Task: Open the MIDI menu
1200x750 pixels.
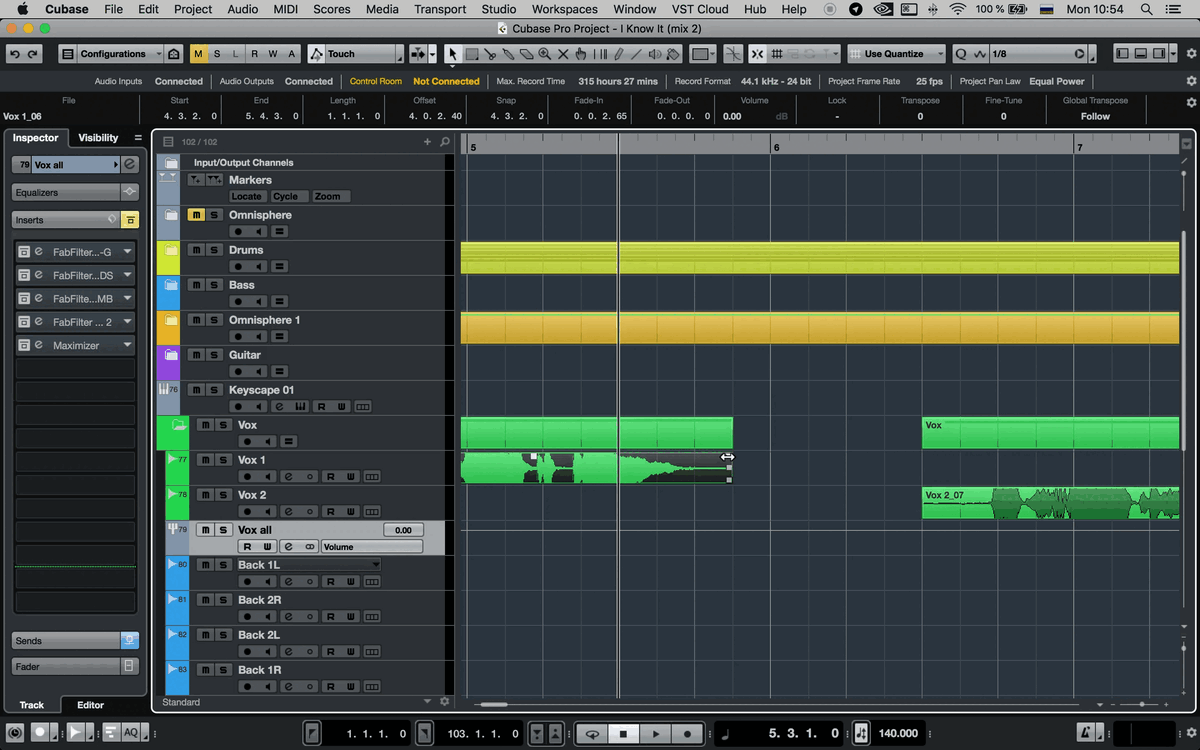Action: point(285,9)
